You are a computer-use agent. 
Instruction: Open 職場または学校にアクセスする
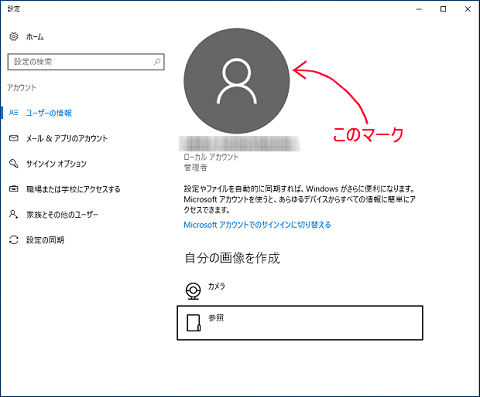[x=73, y=189]
